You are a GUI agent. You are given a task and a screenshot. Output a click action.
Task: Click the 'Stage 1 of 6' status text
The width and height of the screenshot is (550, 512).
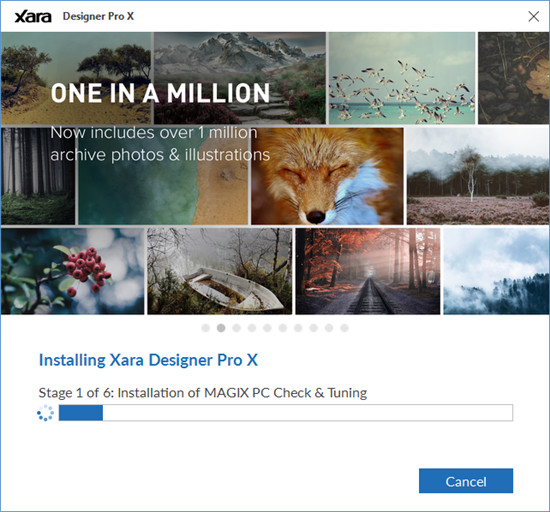click(x=203, y=393)
